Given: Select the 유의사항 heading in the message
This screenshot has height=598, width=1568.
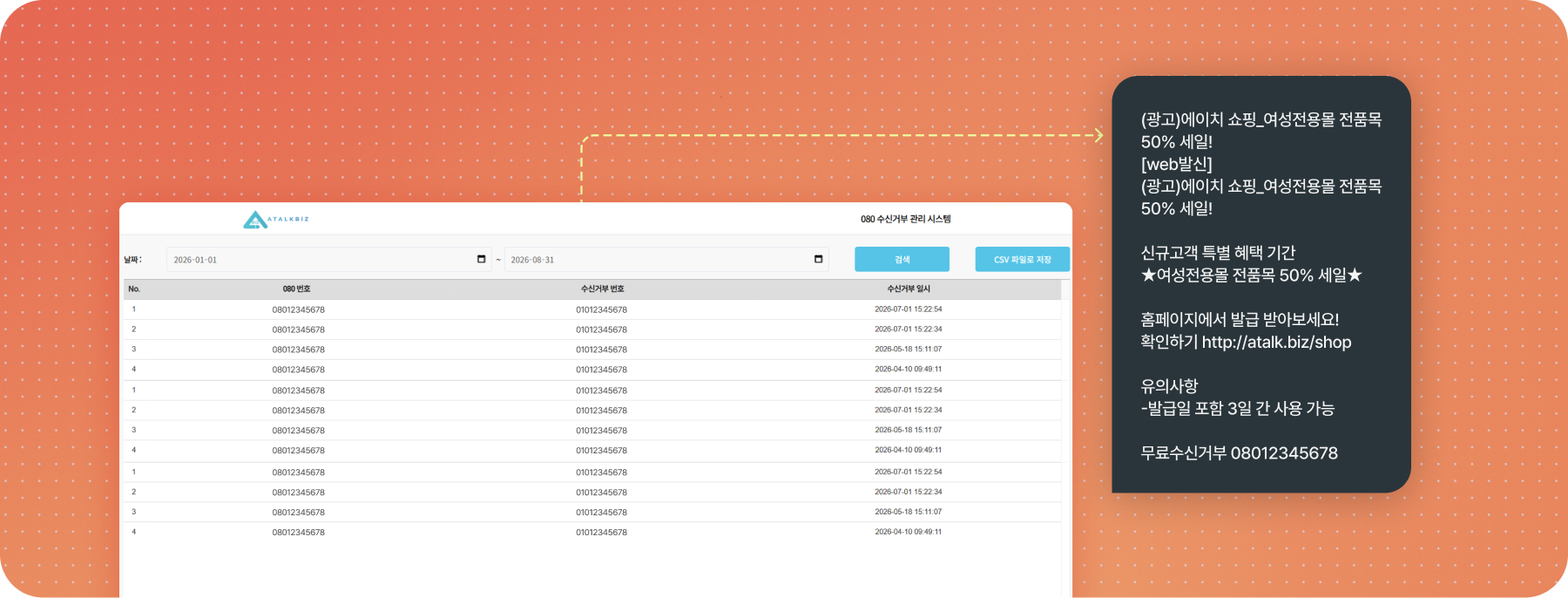Looking at the screenshot, I should click(1169, 386).
